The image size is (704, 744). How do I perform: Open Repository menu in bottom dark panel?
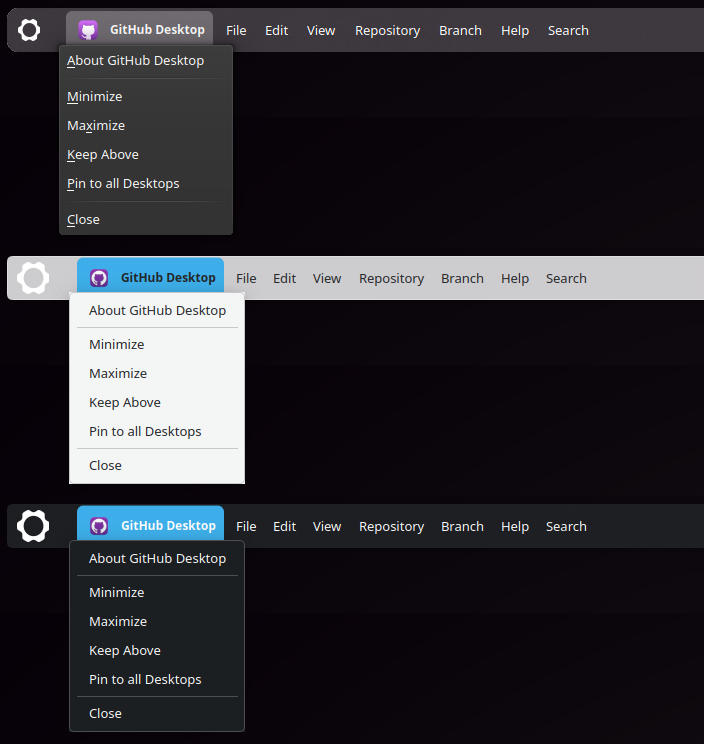[391, 527]
